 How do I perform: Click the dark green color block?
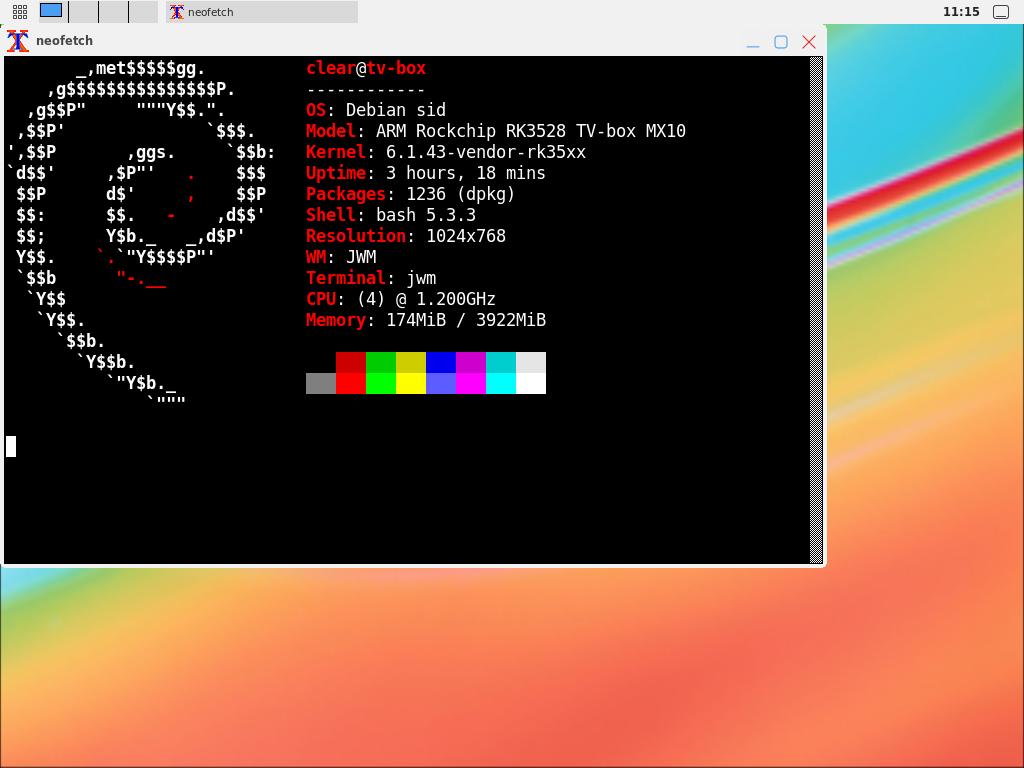(381, 362)
